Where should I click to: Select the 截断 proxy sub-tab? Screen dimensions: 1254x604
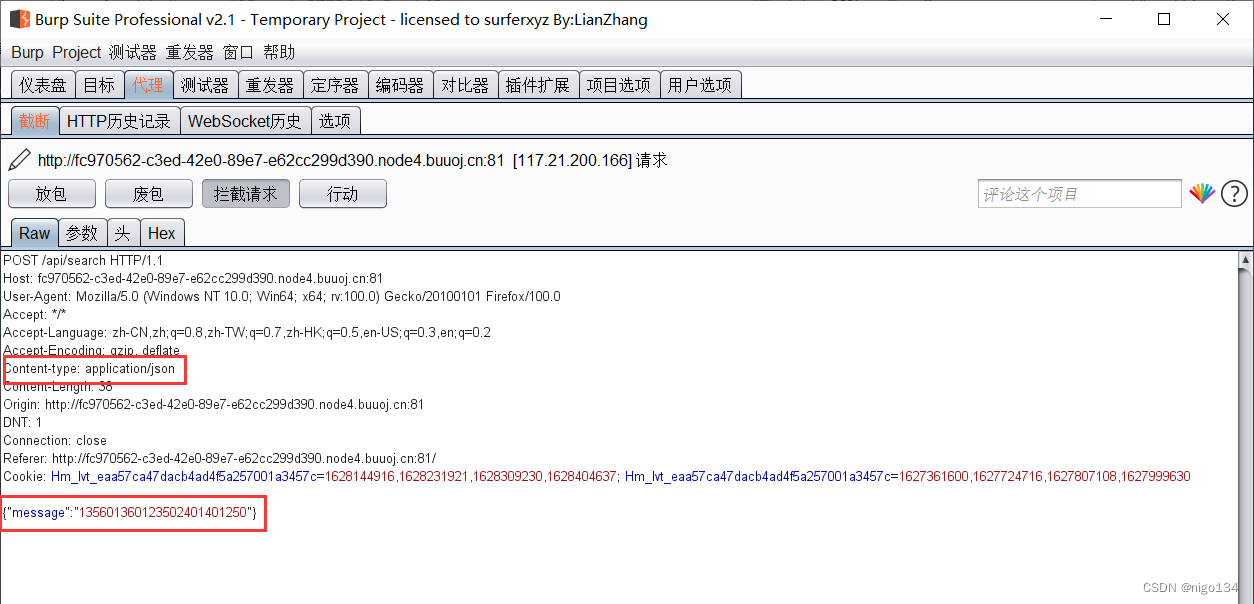pos(35,121)
